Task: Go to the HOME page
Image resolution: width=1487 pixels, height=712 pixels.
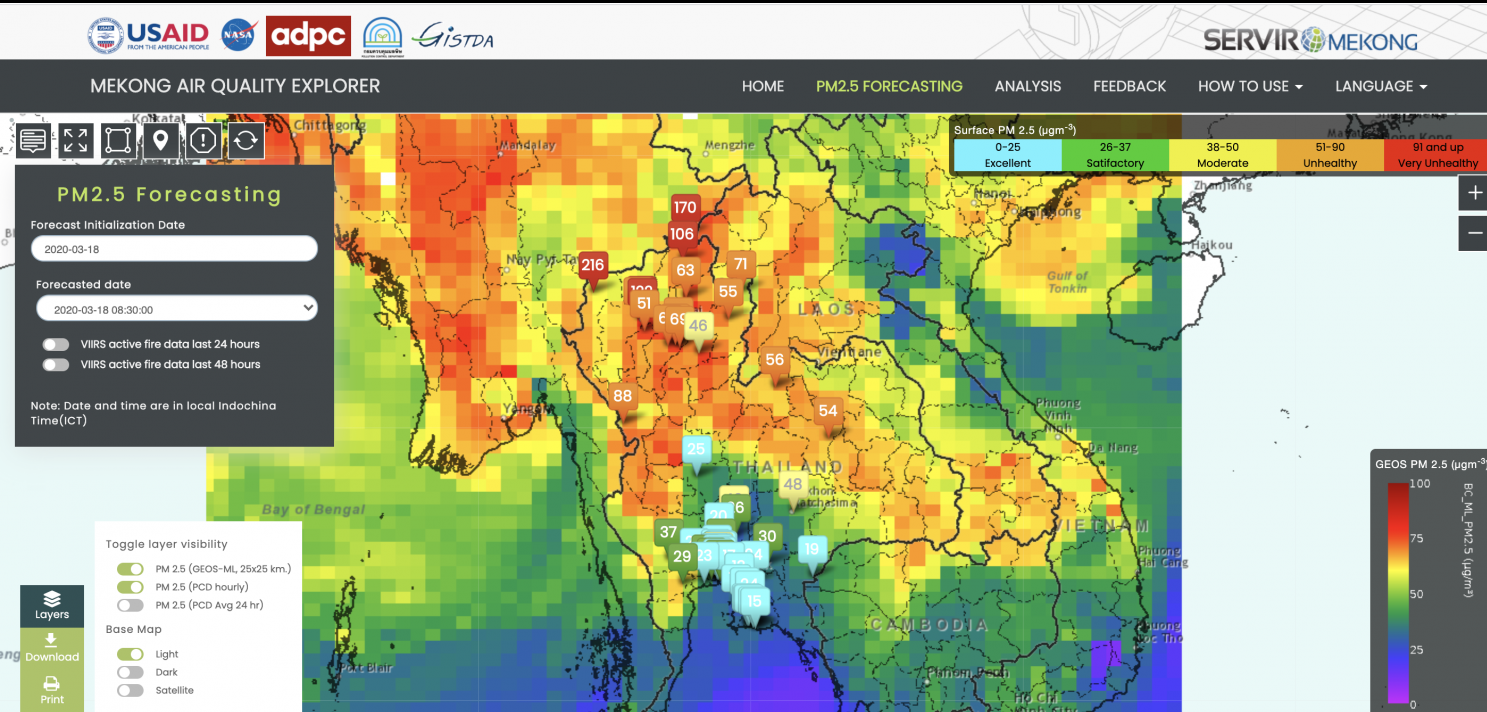Action: (x=763, y=86)
